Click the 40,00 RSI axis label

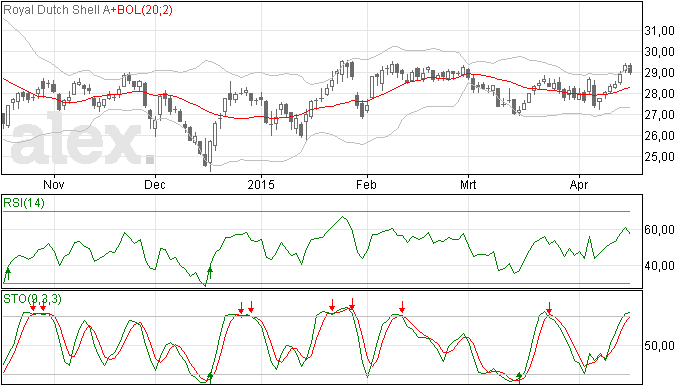pyautogui.click(x=659, y=266)
